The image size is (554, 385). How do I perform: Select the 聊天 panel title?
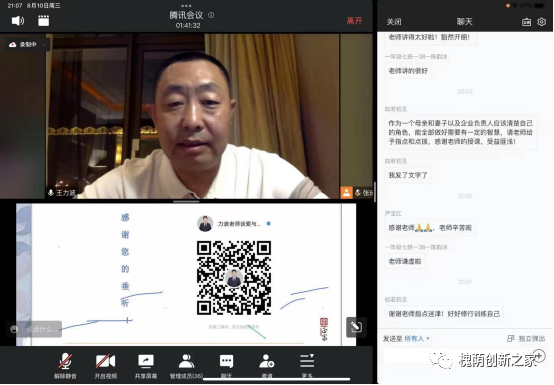[x=465, y=22]
